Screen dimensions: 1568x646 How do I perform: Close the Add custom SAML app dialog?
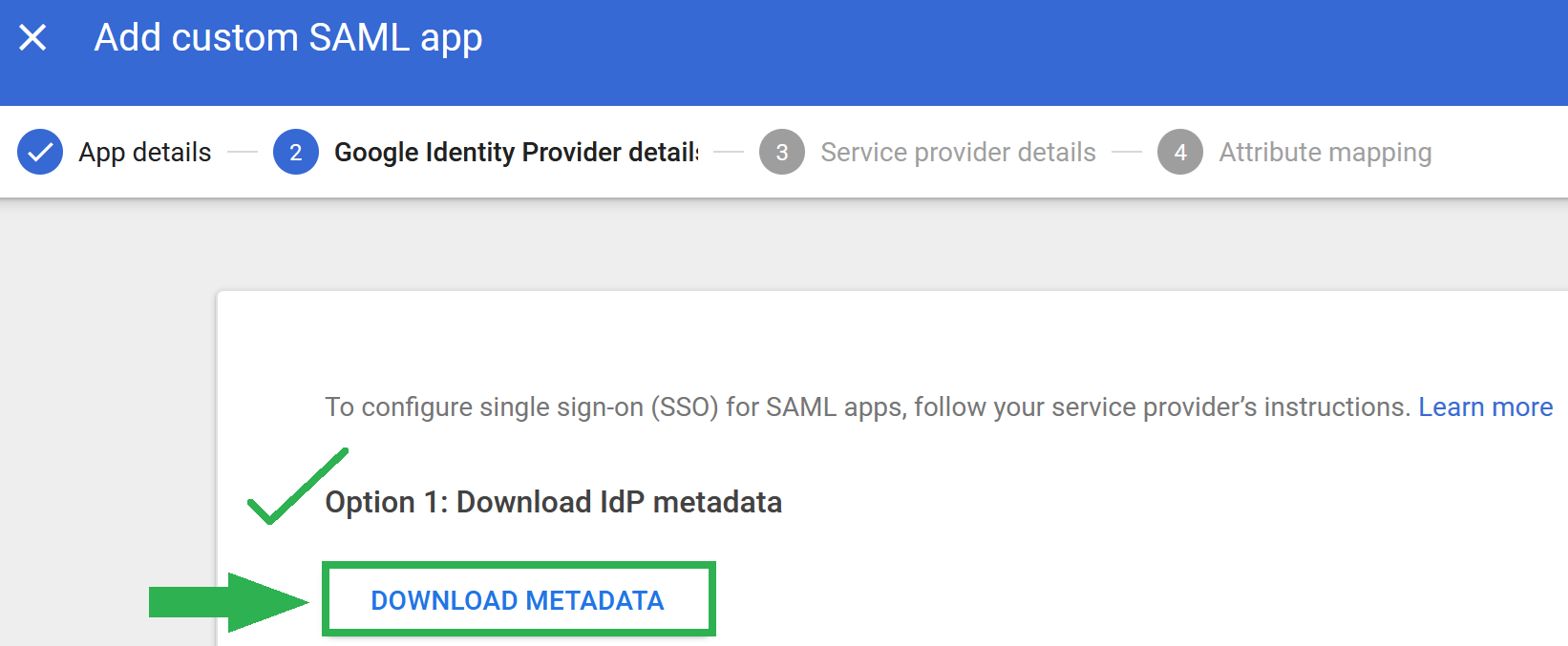pos(32,38)
